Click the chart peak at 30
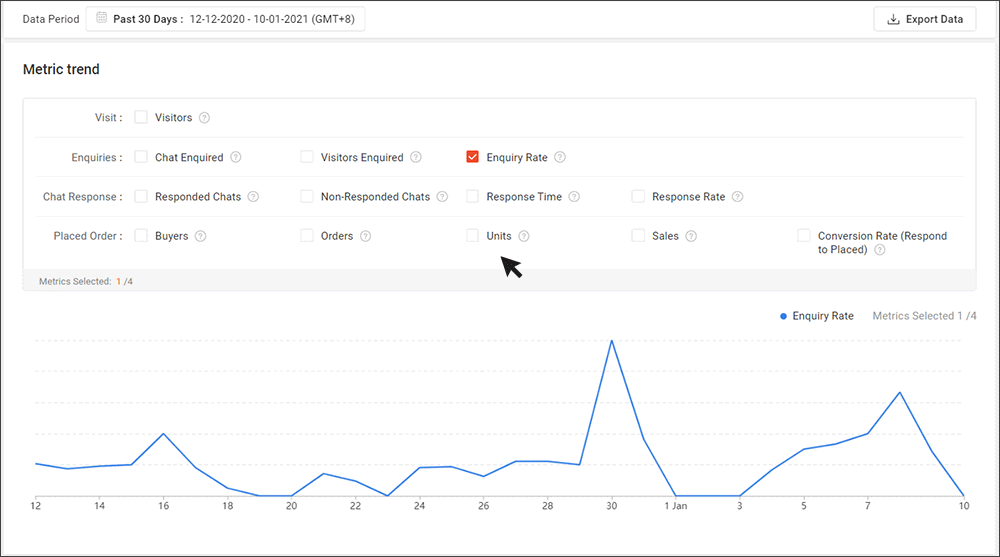Viewport: 1000px width, 557px height. tap(612, 341)
